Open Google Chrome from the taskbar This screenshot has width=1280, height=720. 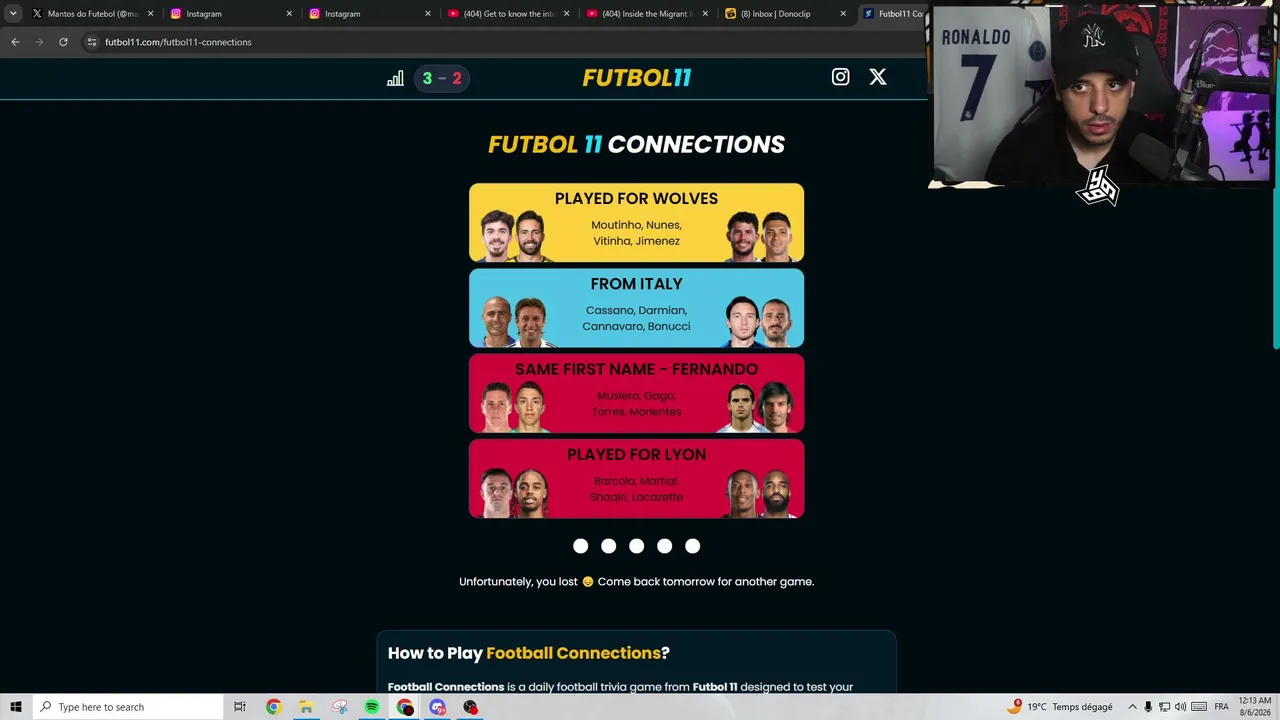click(x=273, y=707)
